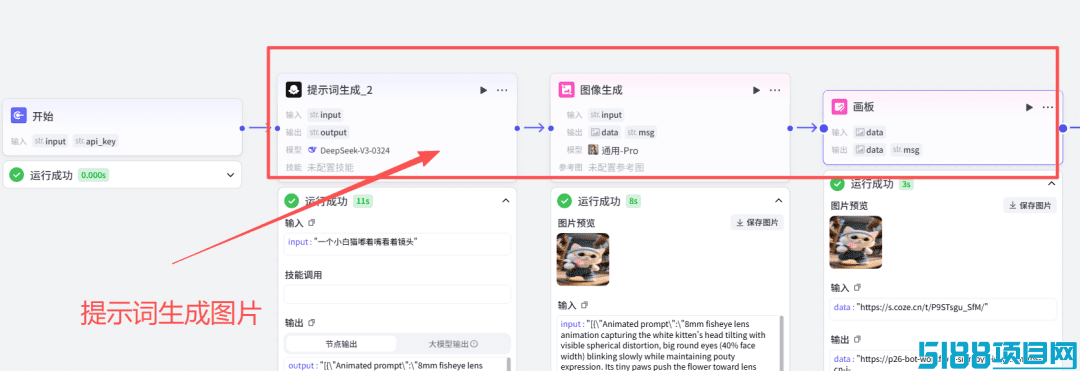Click 保存图片 in the 图像生成 result panel
Screen dimensions: 1080x371
757,222
